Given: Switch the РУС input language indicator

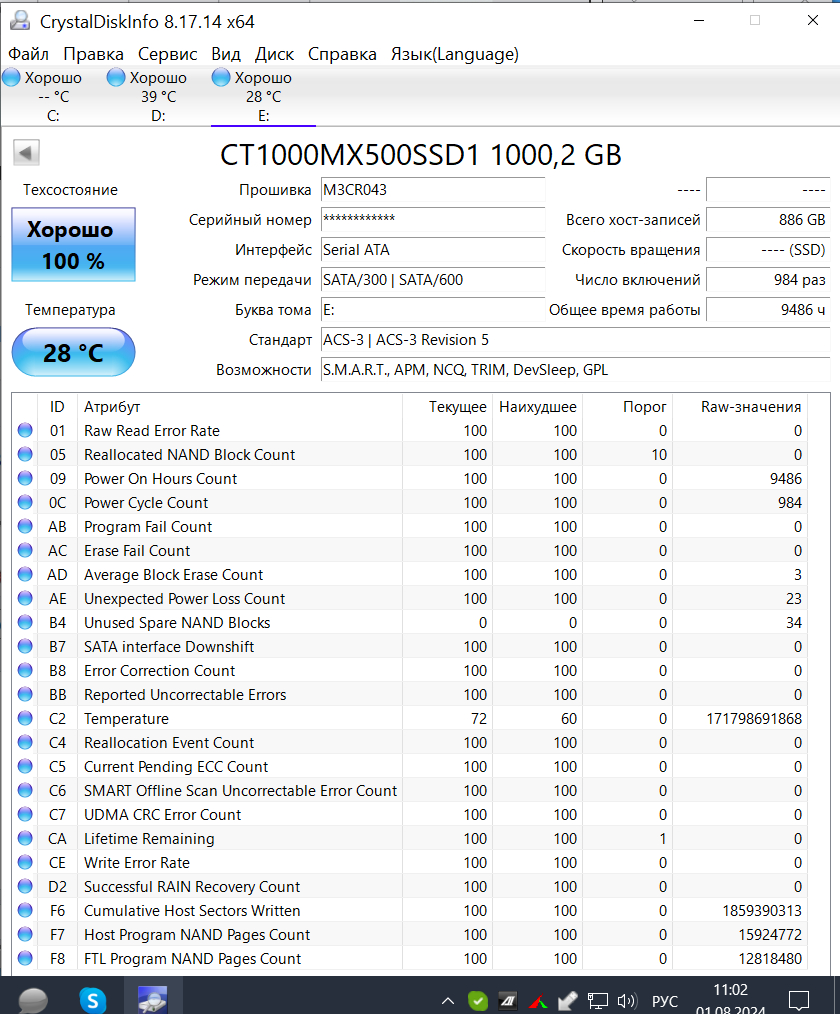Looking at the screenshot, I should (665, 1002).
